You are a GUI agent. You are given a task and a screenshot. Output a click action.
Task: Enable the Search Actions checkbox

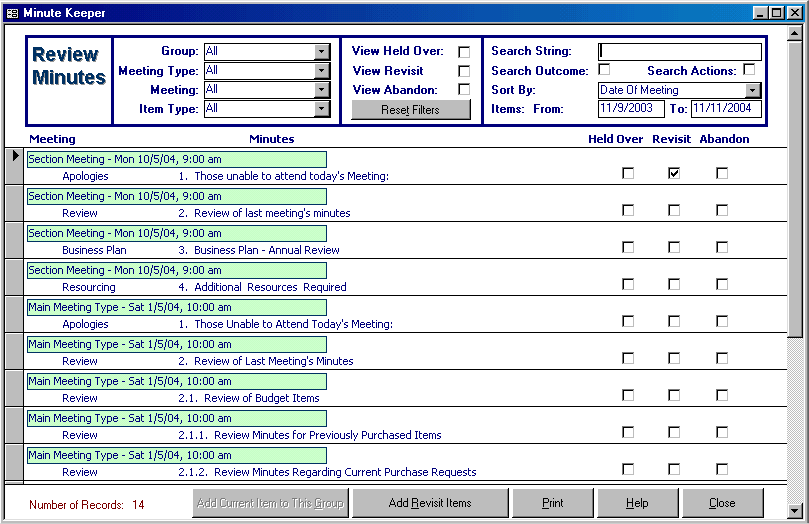click(x=748, y=70)
